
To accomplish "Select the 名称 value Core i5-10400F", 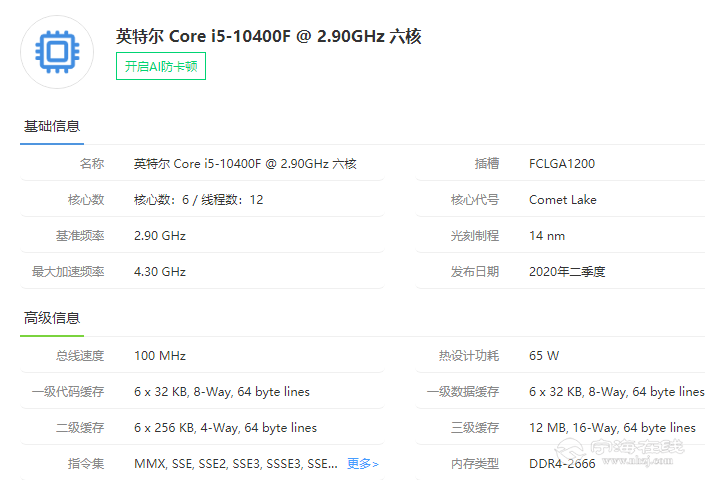I will tap(245, 164).
